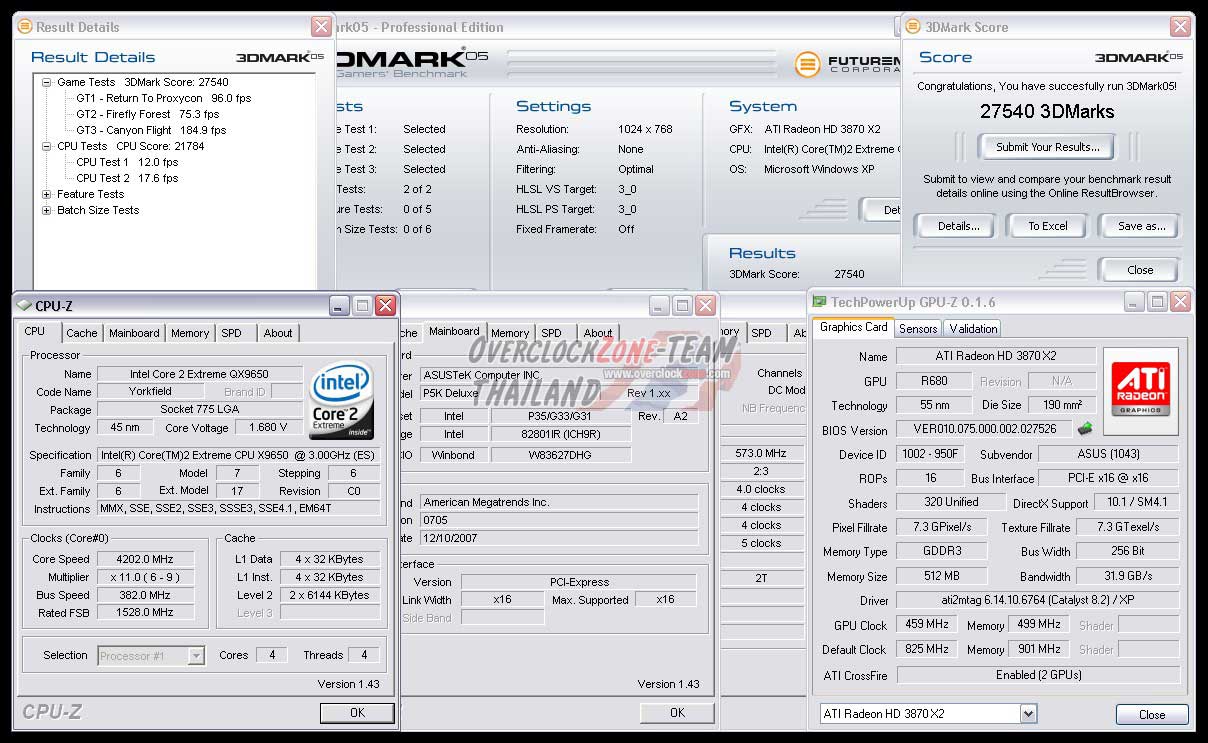Close the 3DMark Score window with the X
This screenshot has height=743, width=1208.
[x=1181, y=27]
